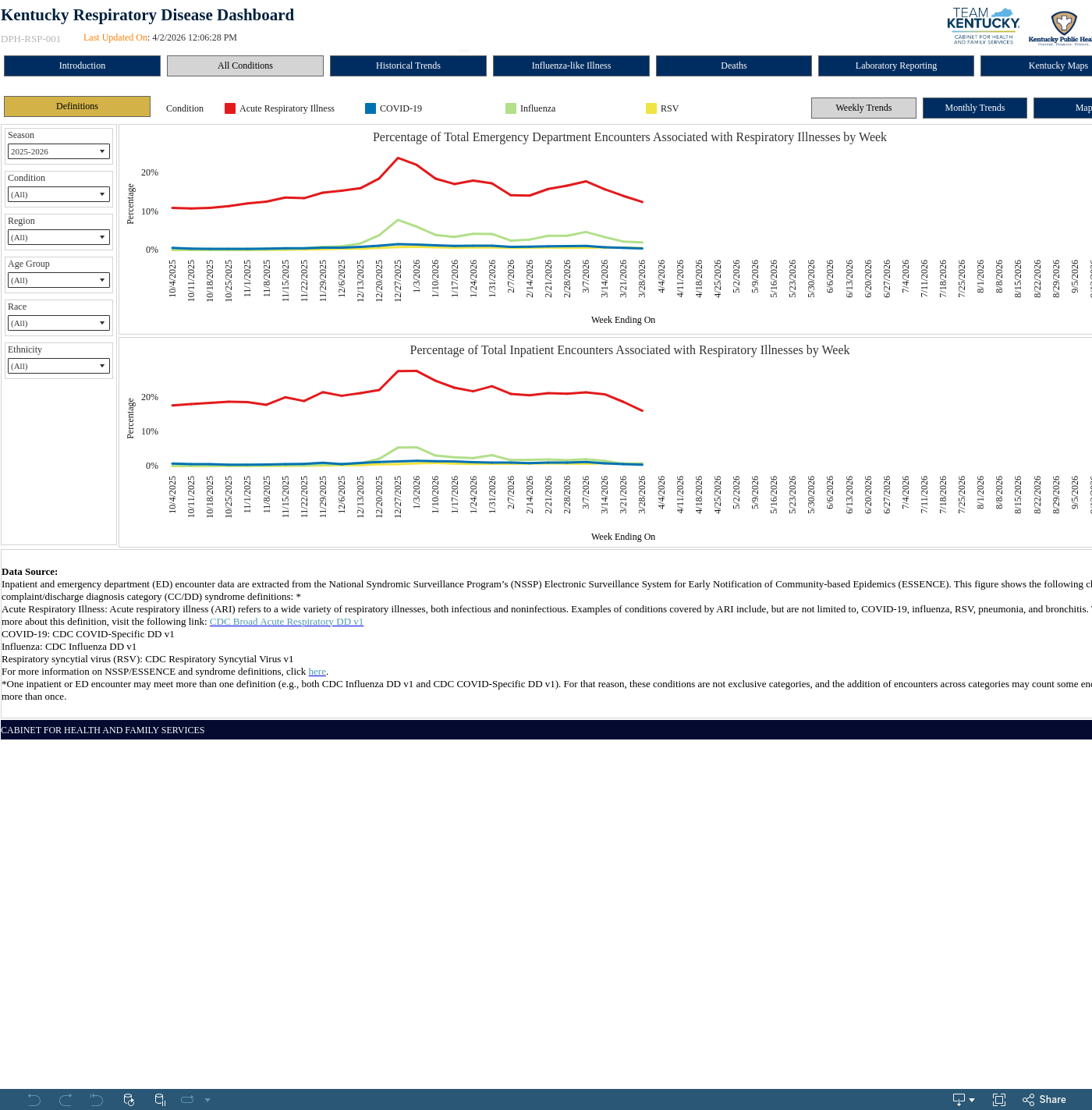The width and height of the screenshot is (1092, 1110).
Task: Toggle the Weekly Trends view
Action: pos(863,108)
